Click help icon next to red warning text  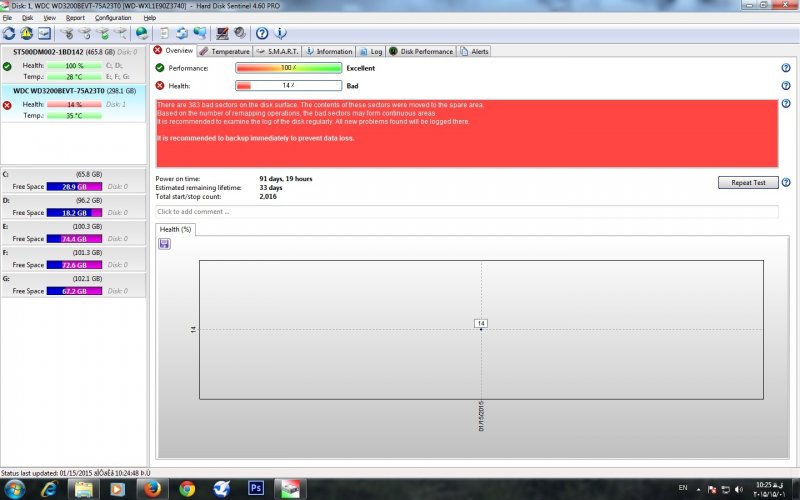[786, 104]
